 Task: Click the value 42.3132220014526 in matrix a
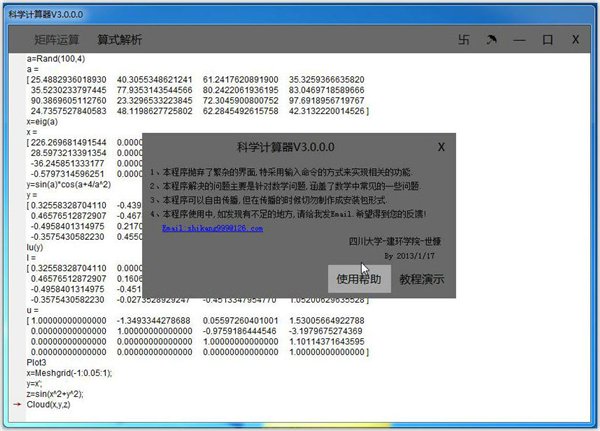326,111
